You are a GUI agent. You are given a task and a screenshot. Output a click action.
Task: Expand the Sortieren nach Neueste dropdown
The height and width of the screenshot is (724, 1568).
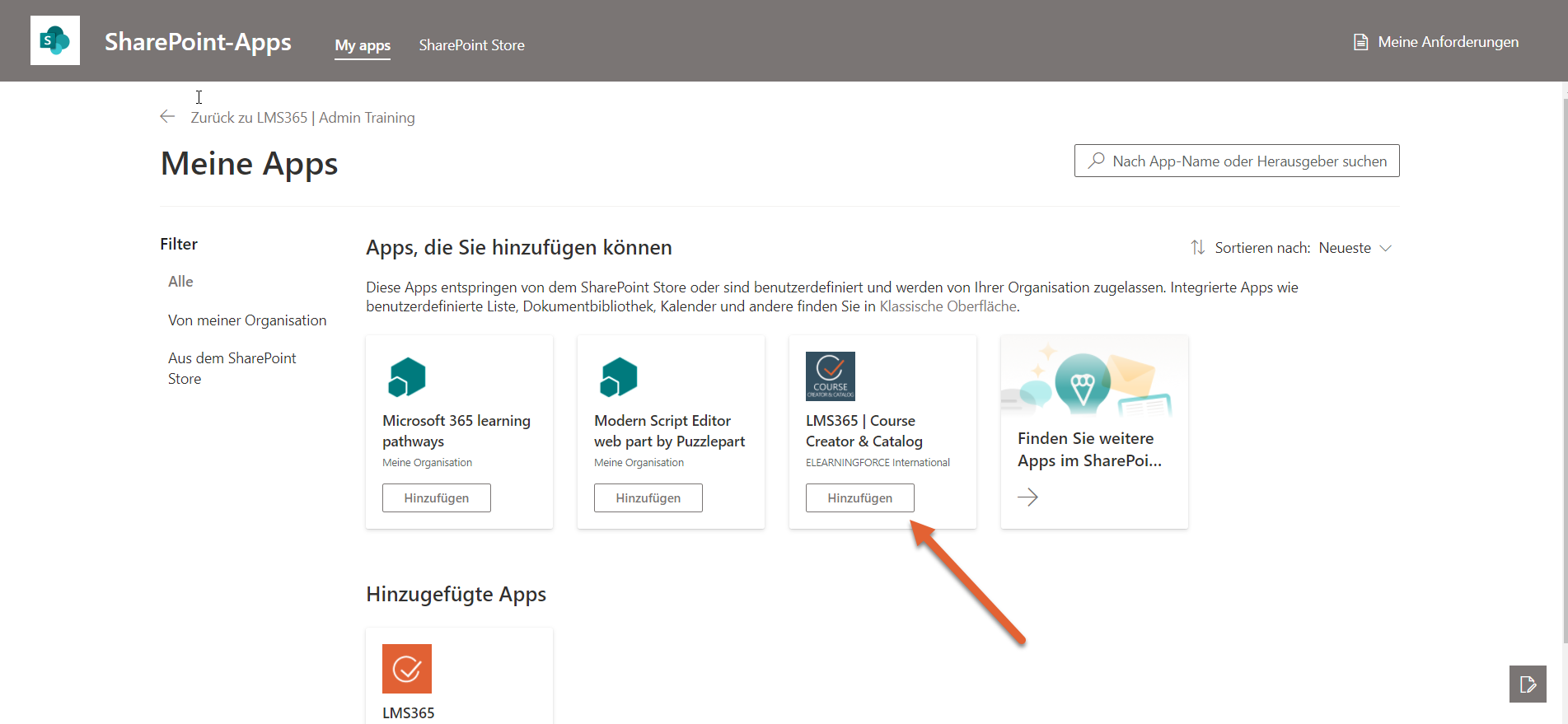point(1355,248)
